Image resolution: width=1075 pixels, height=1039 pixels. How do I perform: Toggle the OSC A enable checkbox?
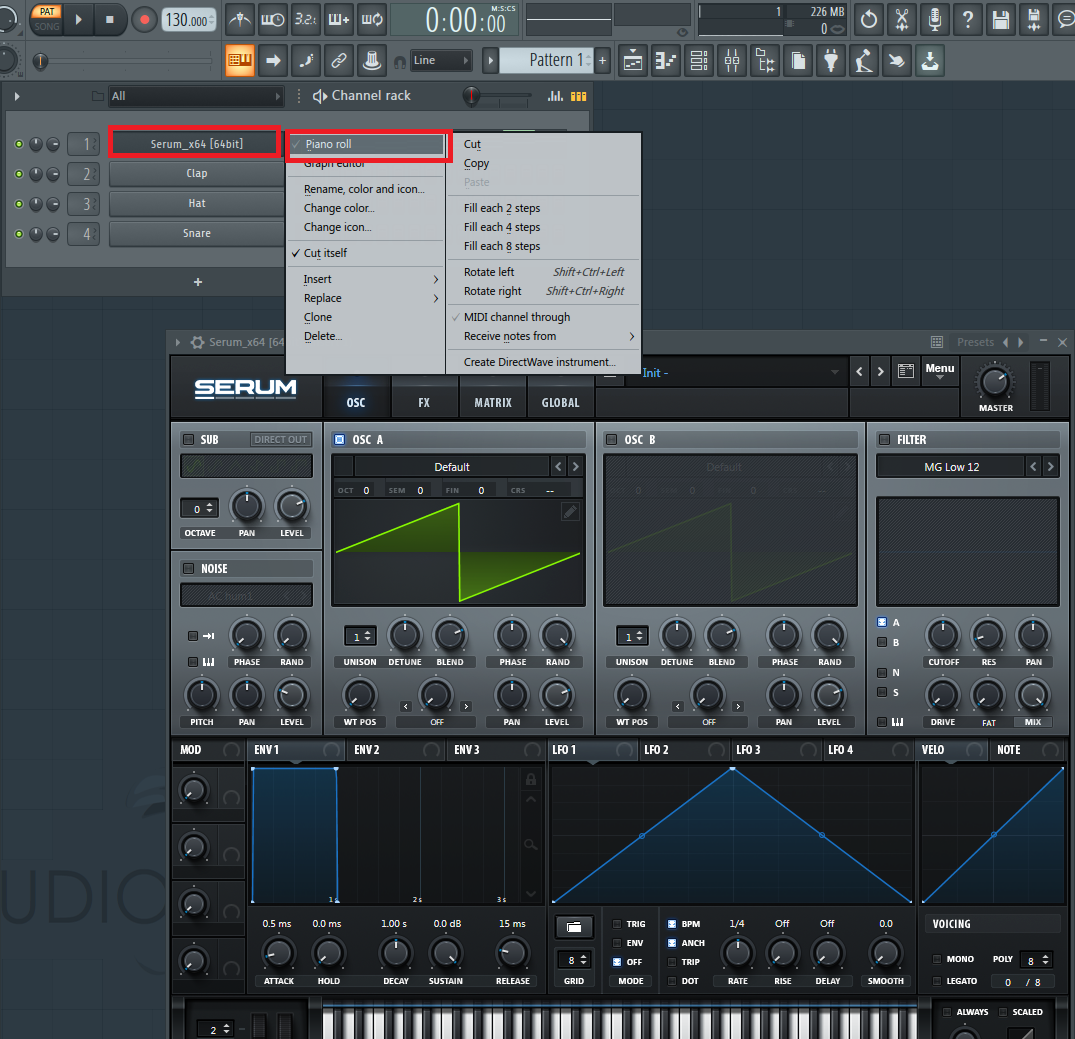[339, 440]
